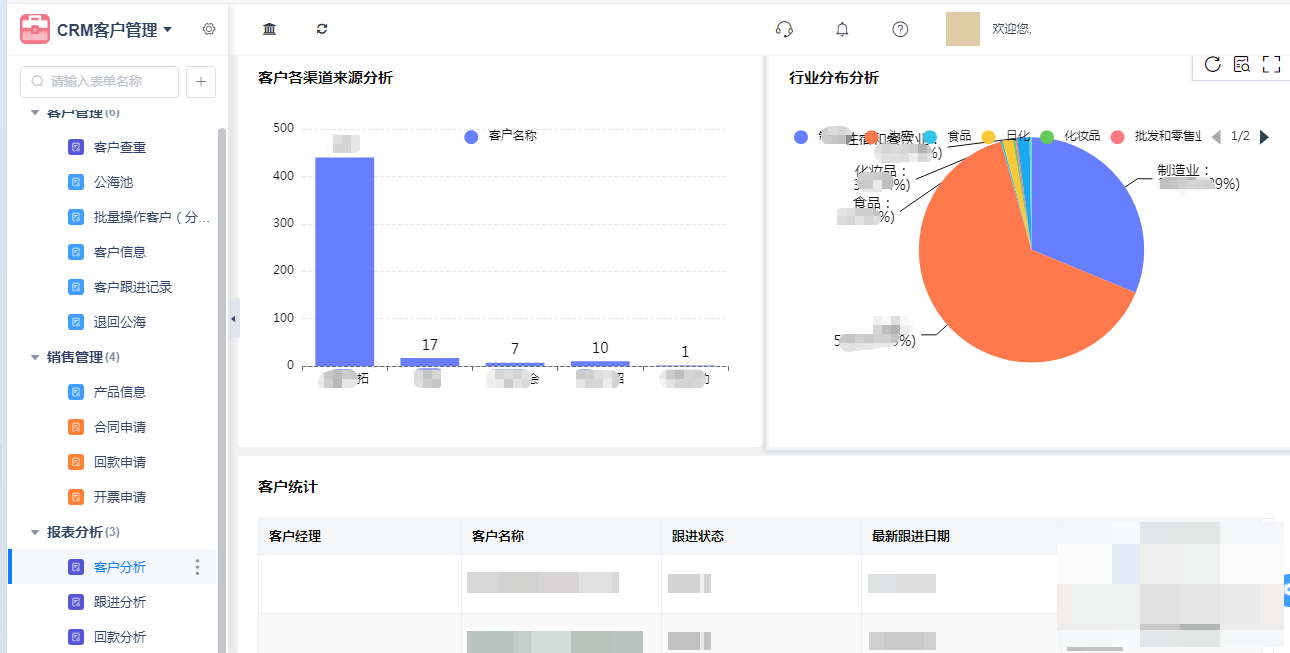Viewport: 1290px width, 653px height.
Task: Open 跟进分析 report
Action: (120, 602)
